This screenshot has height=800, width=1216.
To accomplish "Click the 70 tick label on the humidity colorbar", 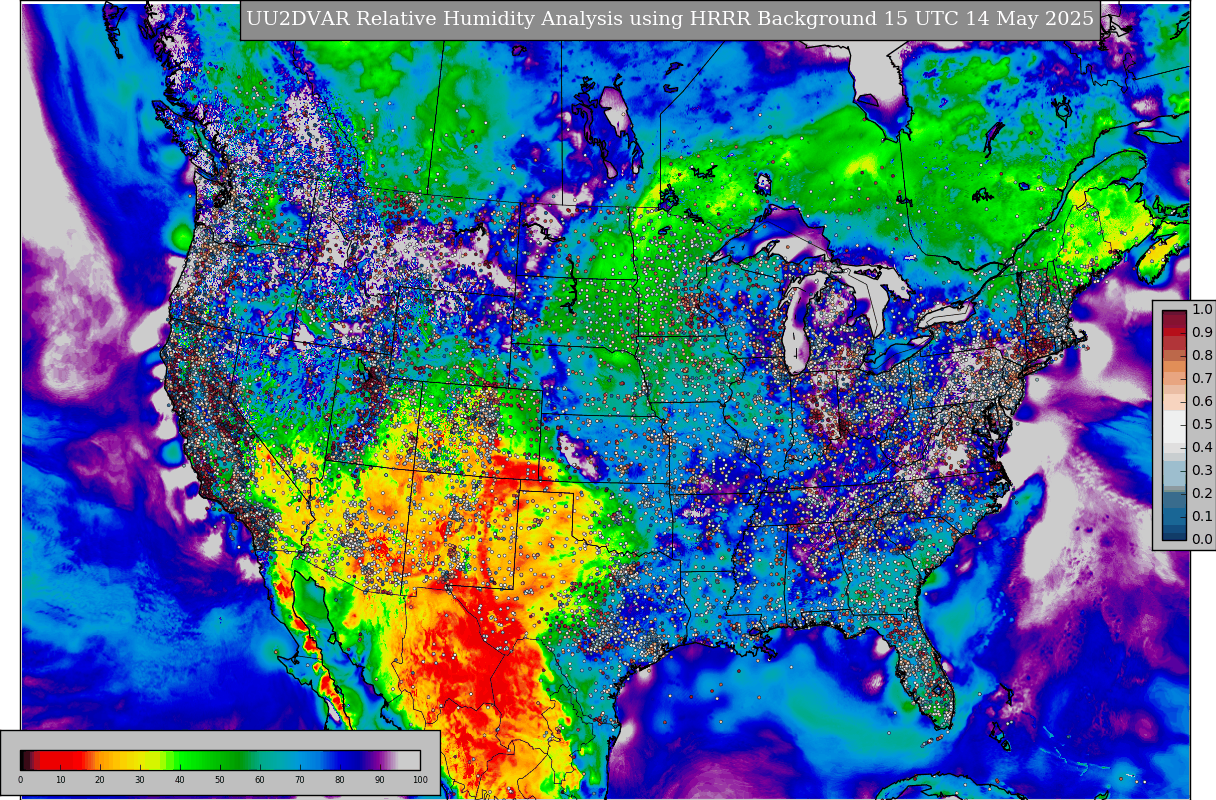I will pos(300,779).
